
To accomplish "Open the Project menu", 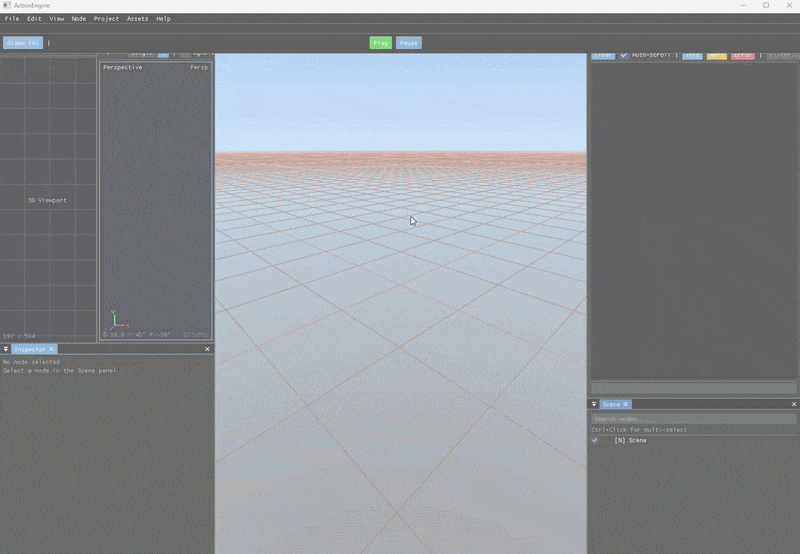I will click(106, 19).
